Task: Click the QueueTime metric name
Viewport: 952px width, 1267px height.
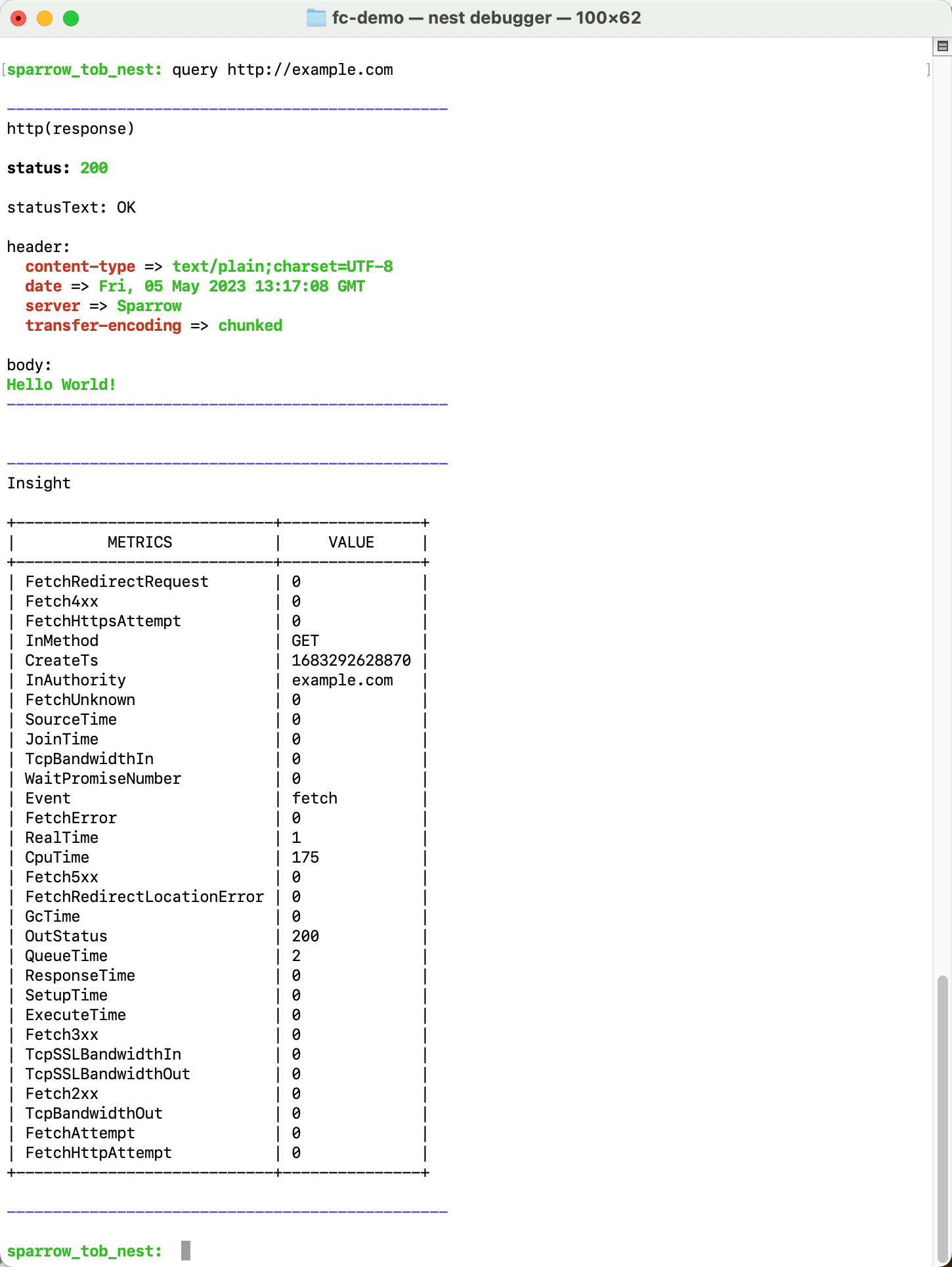Action: pyautogui.click(x=66, y=956)
